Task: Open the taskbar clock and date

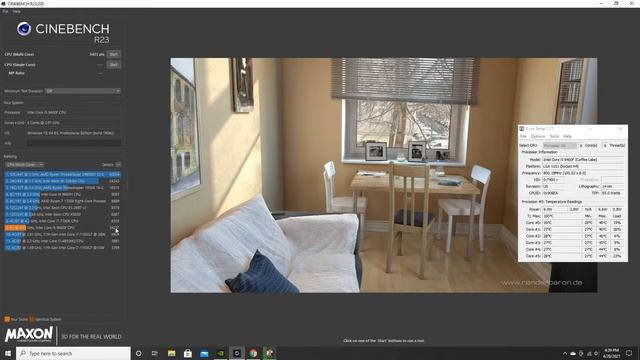Action: (x=611, y=353)
